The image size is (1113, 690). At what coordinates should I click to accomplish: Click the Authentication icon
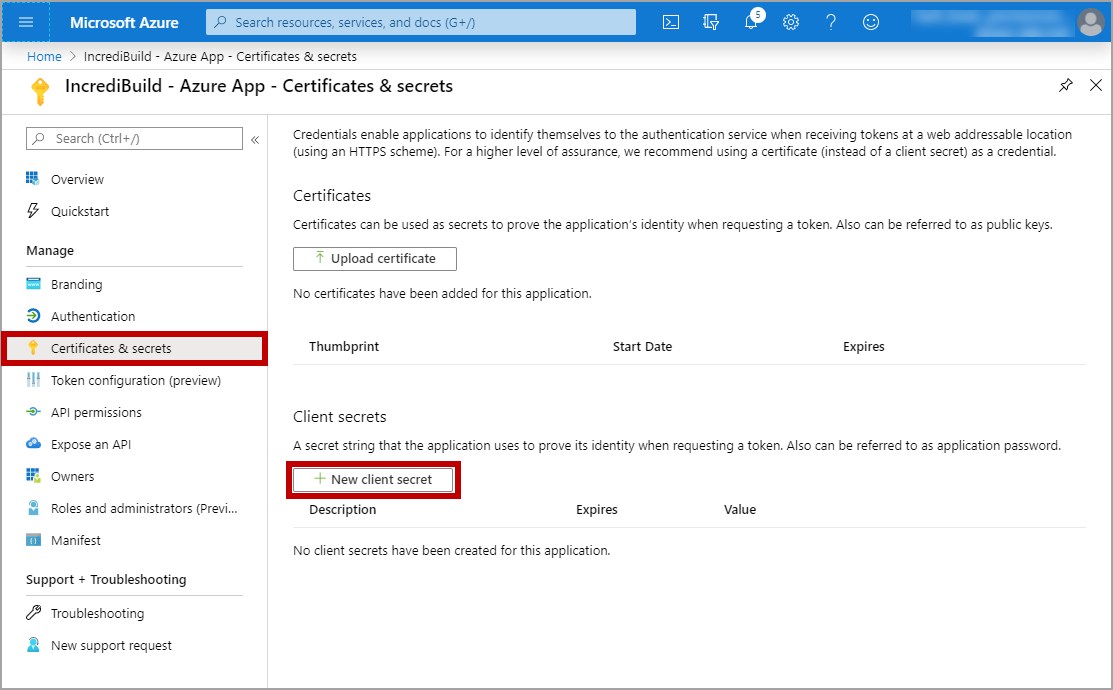point(33,316)
